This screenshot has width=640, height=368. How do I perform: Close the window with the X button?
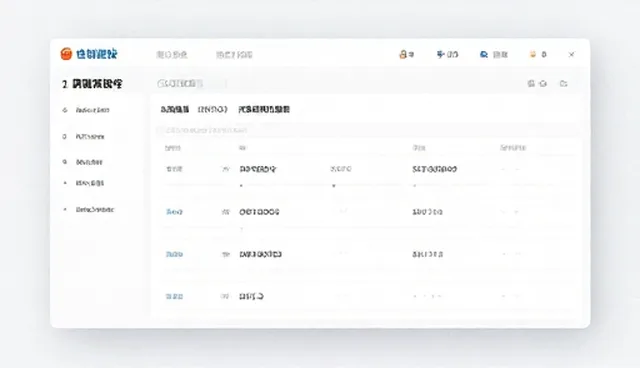(571, 54)
